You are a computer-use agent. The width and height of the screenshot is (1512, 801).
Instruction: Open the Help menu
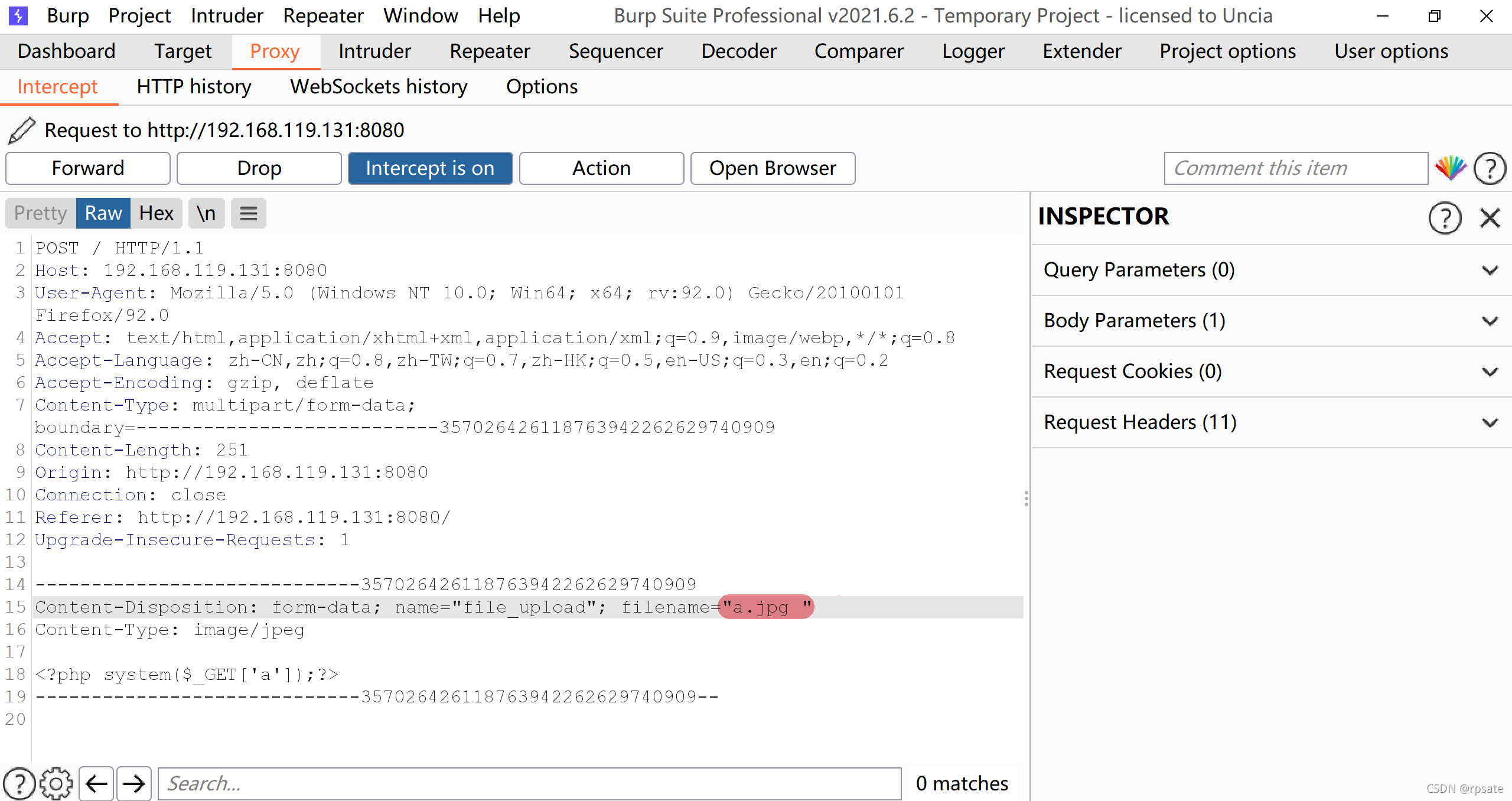point(499,15)
